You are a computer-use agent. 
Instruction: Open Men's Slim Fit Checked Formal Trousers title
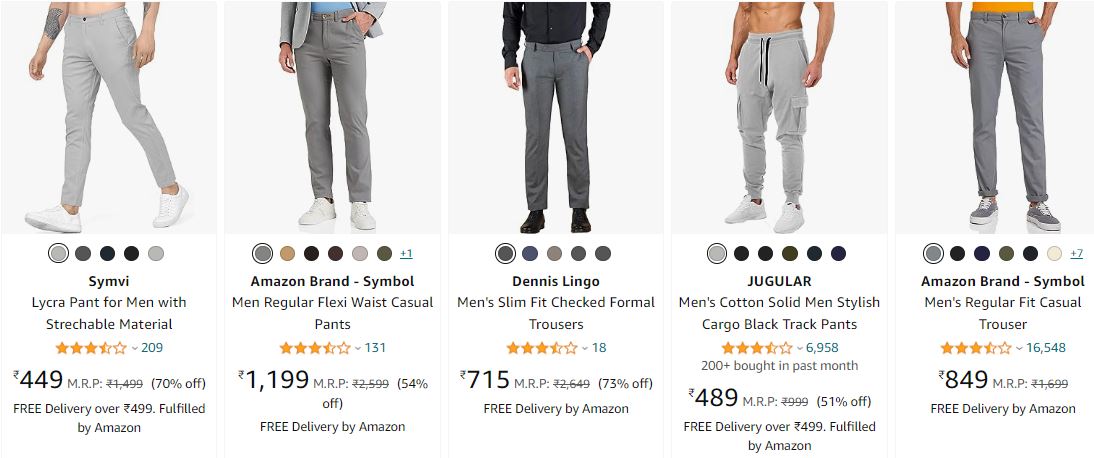[x=556, y=313]
